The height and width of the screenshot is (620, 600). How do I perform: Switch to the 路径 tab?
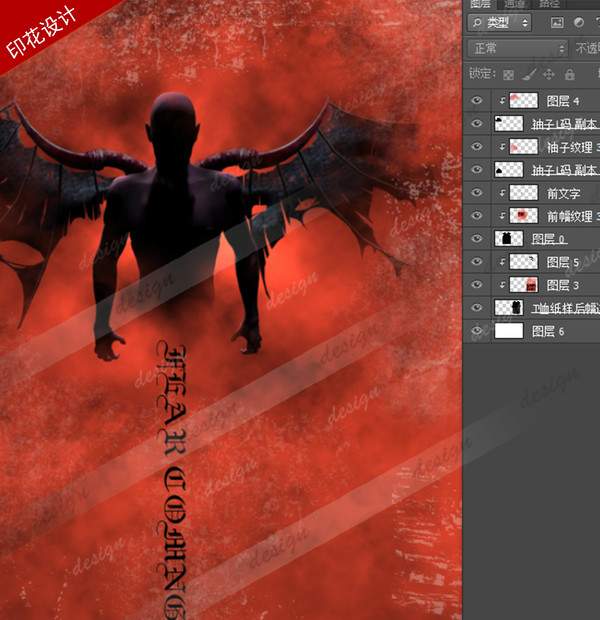click(x=549, y=4)
